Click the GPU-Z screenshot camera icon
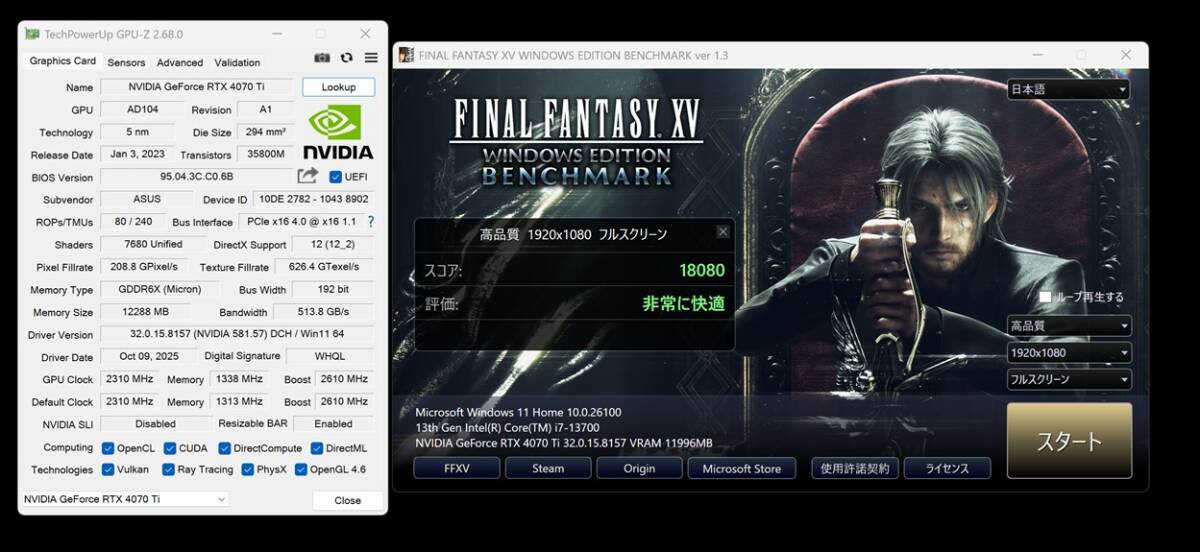The image size is (1200, 552). tap(322, 59)
